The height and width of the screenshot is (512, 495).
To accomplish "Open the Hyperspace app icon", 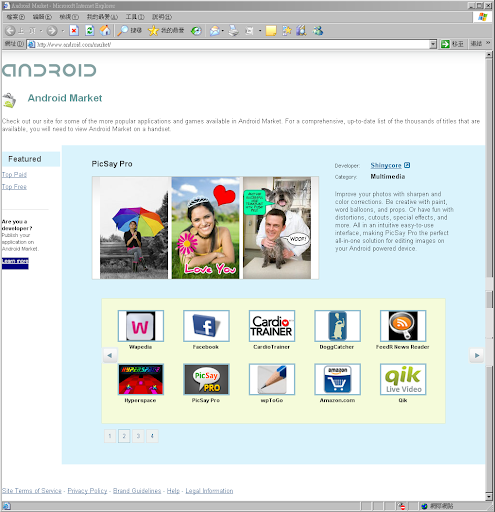I will click(x=141, y=379).
